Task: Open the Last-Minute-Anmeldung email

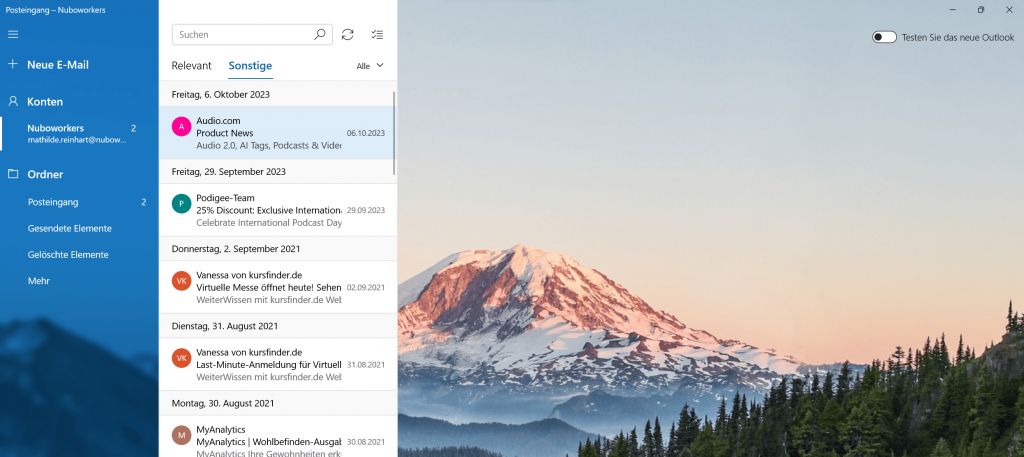Action: [x=278, y=364]
